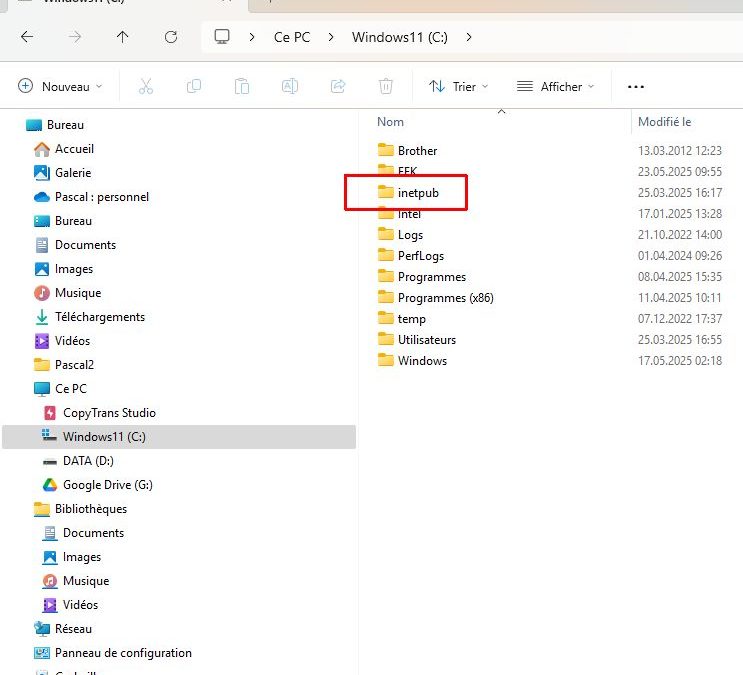Select the PerfLogs folder
This screenshot has height=675, width=743.
(421, 255)
